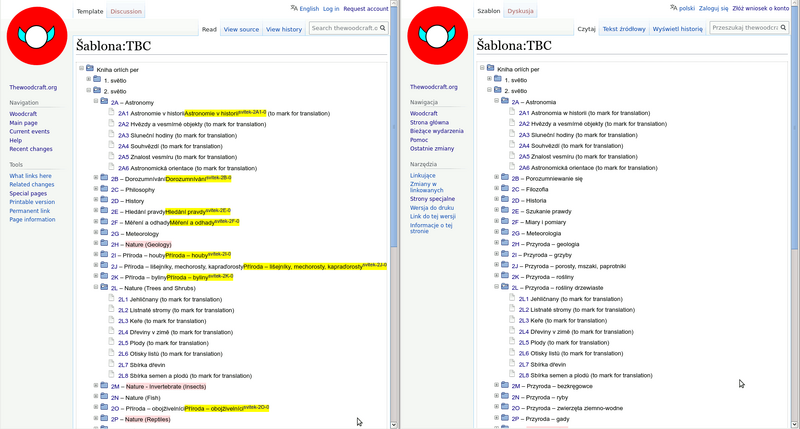This screenshot has height=429, width=800.
Task: Collapse the 2L – Nature (Trees and Shrubs) node
Action: pos(95,287)
